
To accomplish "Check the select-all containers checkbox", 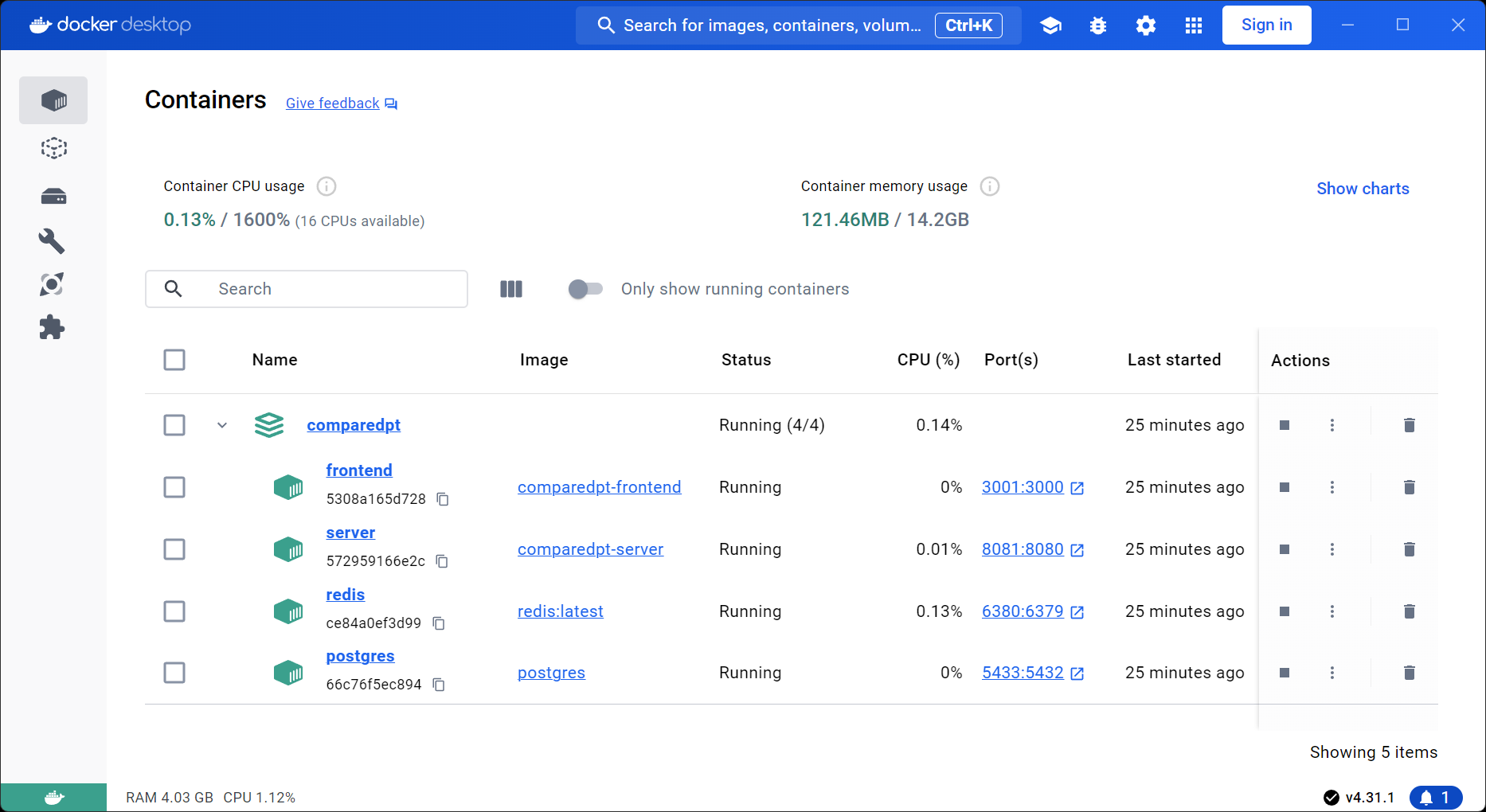I will click(x=174, y=360).
